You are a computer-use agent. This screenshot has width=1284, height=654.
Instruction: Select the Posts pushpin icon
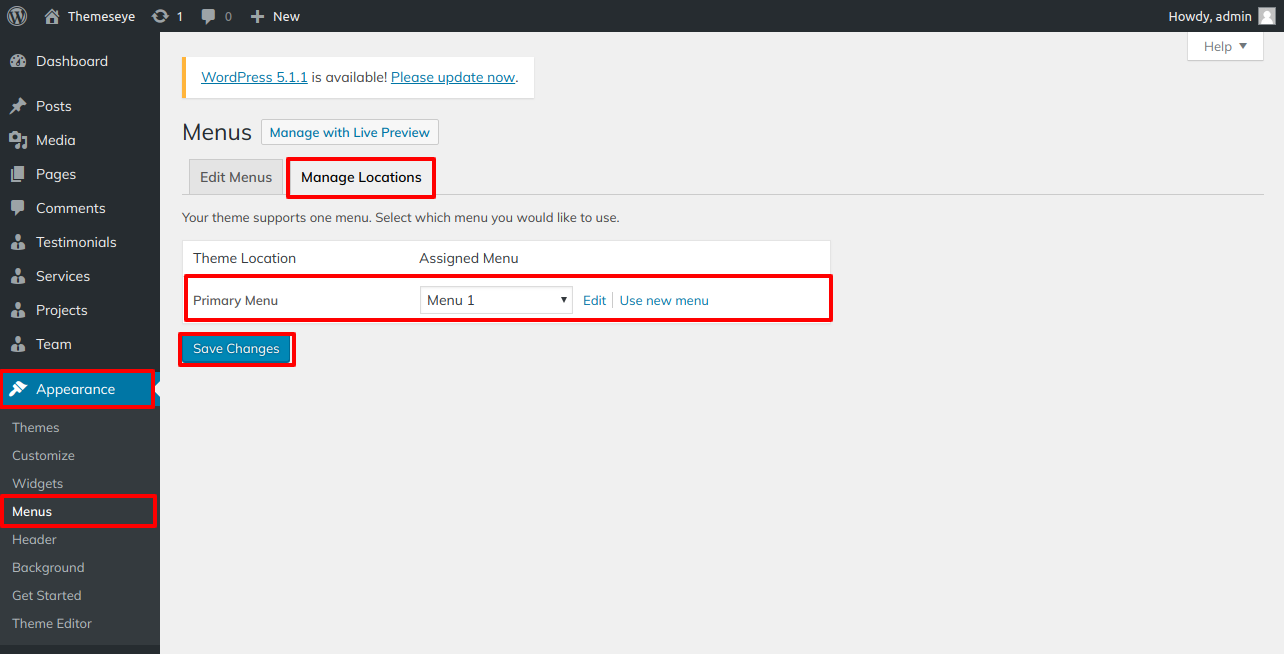click(x=18, y=106)
